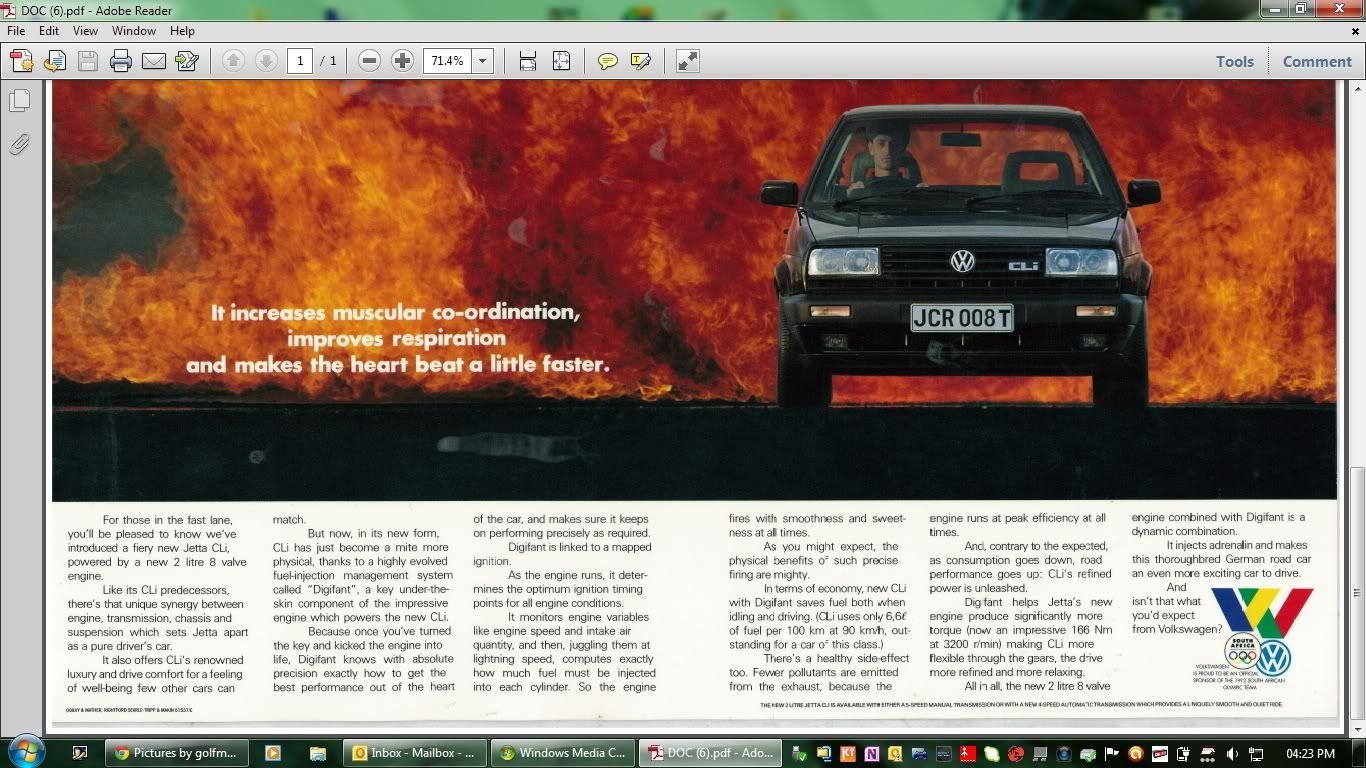Screen dimensions: 1366x768
Task: Click the Fit One Full Page icon
Action: [561, 61]
